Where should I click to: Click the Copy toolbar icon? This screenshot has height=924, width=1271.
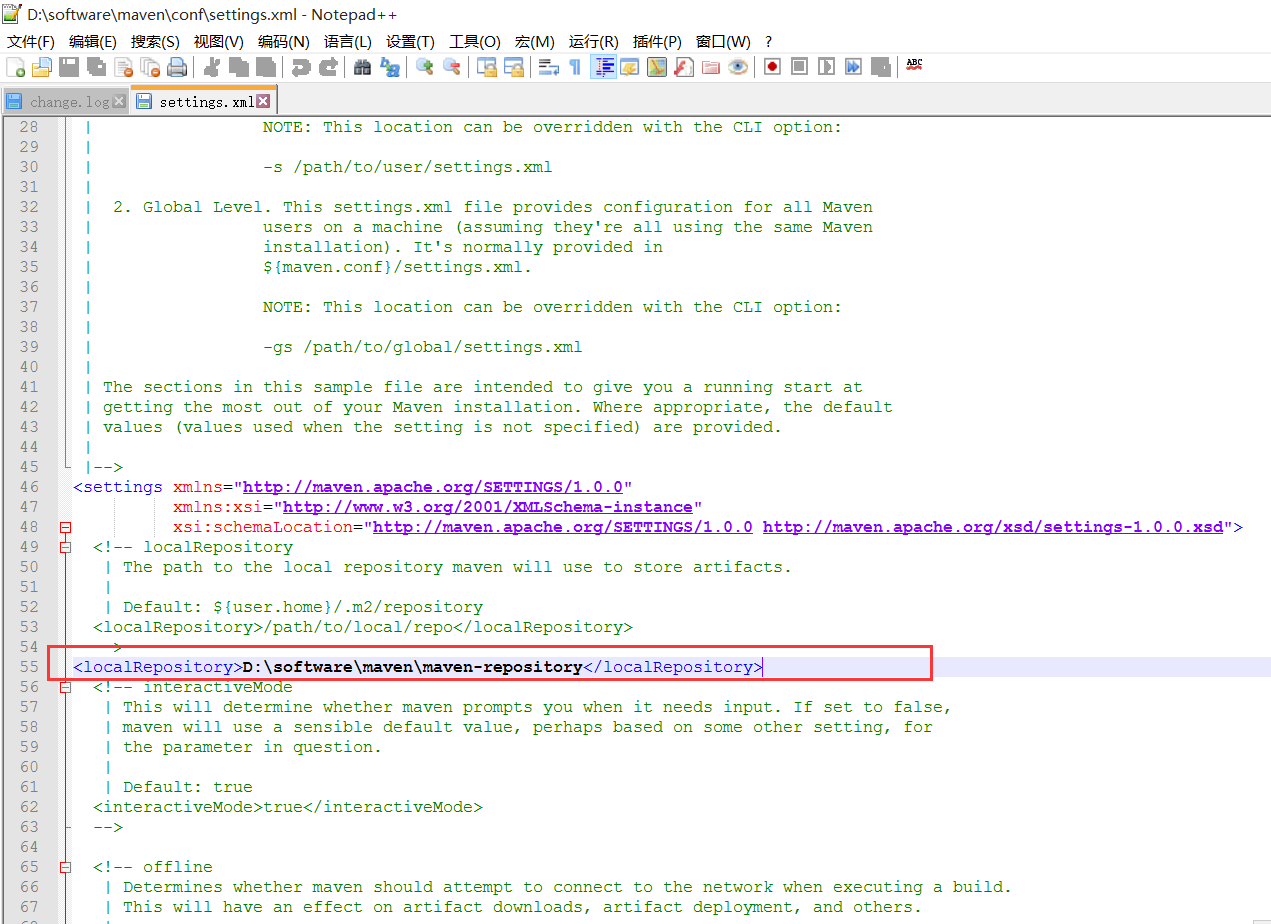coord(239,67)
